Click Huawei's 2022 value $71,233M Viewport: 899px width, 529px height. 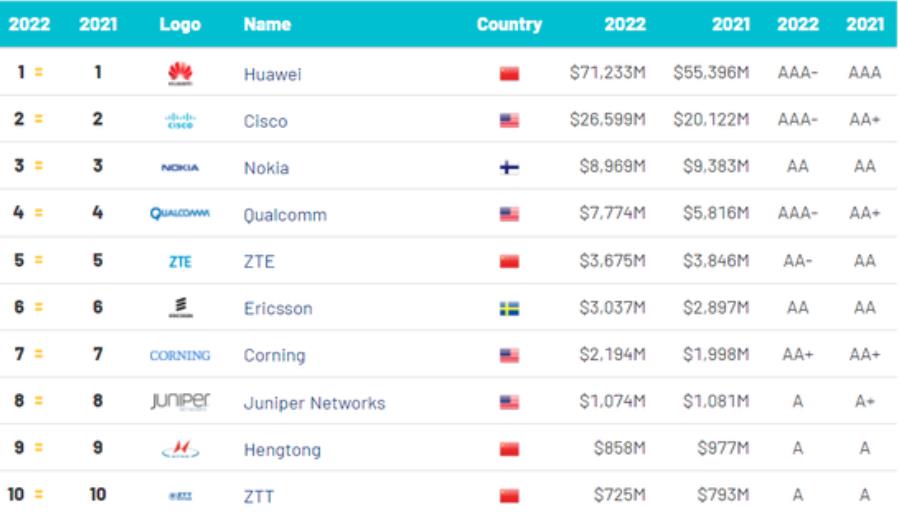click(607, 75)
